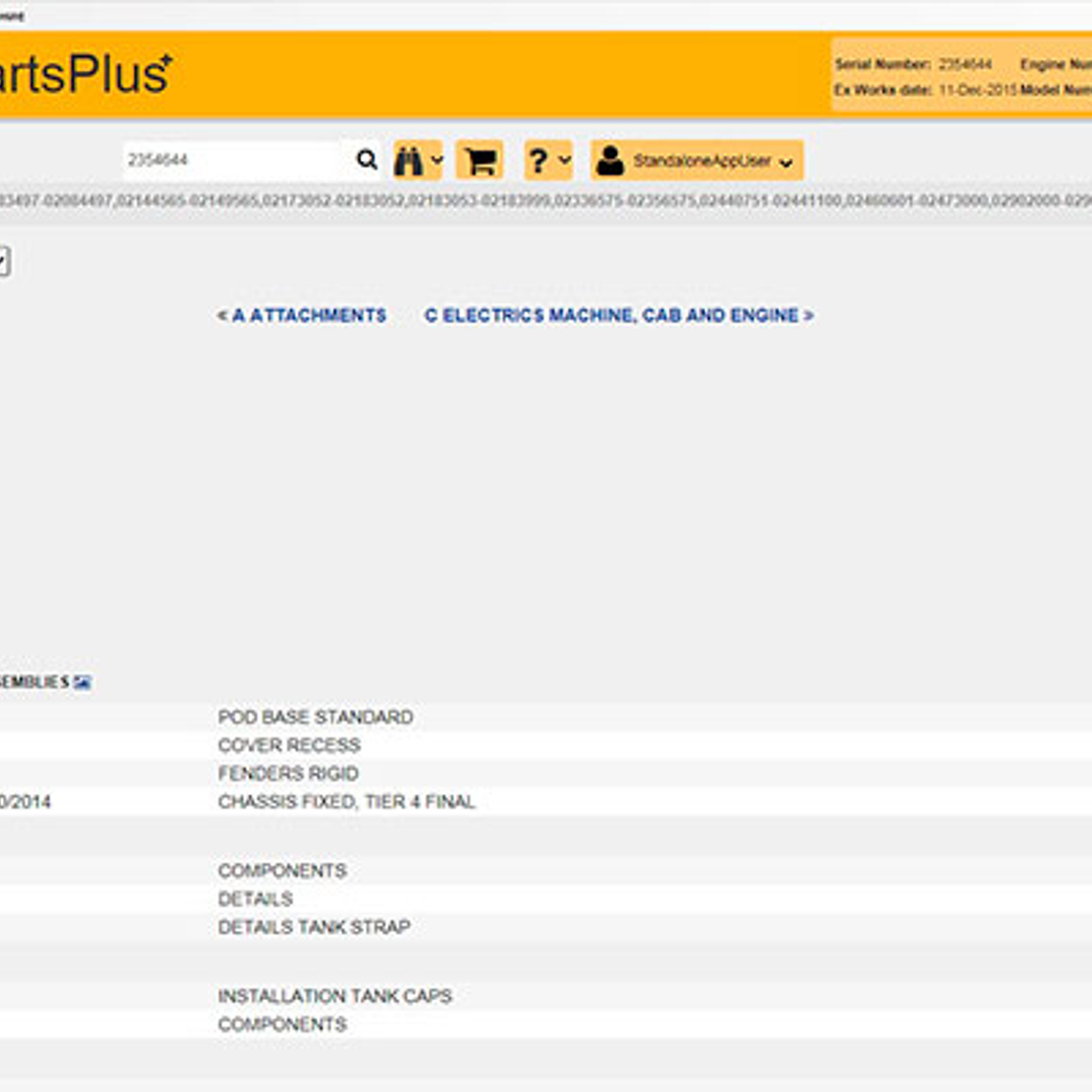
Task: Select INSTALLATION TANK CAPS row
Action: [x=334, y=996]
